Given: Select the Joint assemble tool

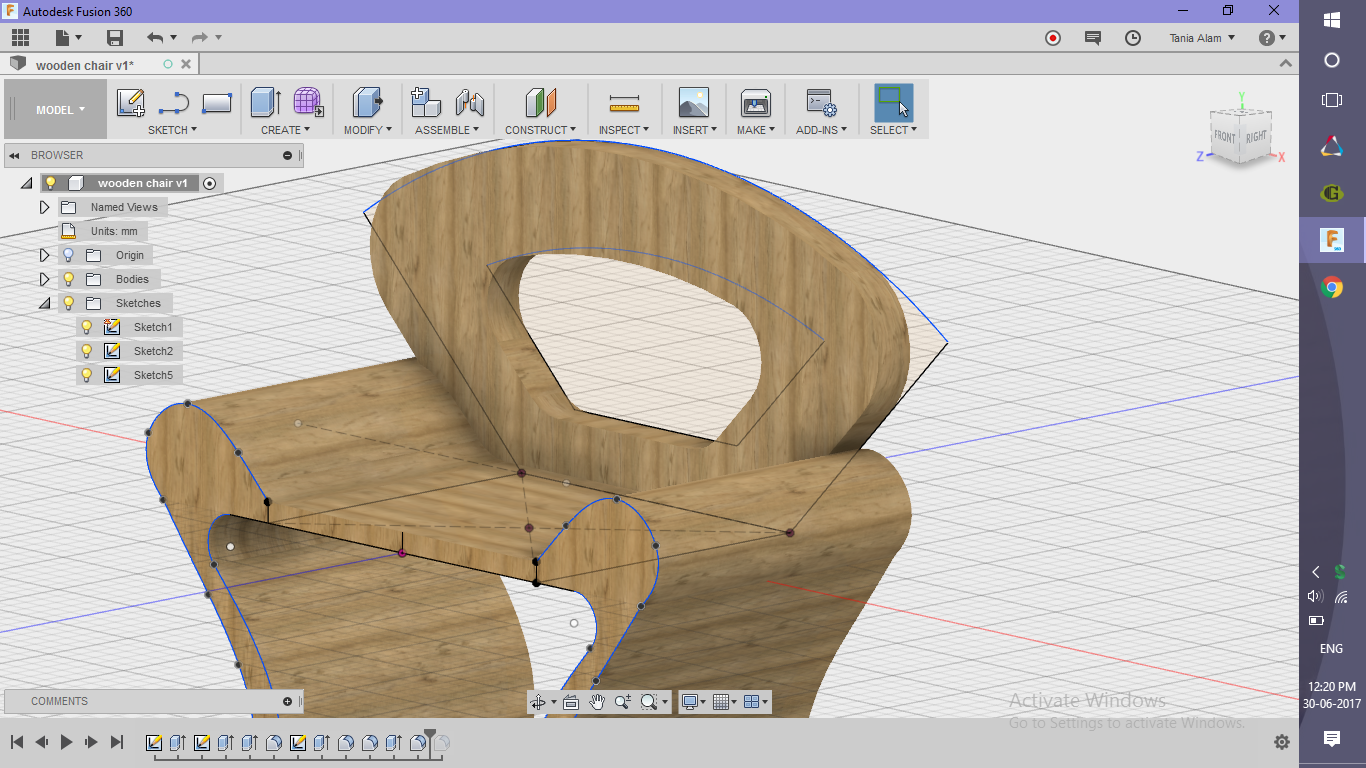Looking at the screenshot, I should tap(470, 102).
